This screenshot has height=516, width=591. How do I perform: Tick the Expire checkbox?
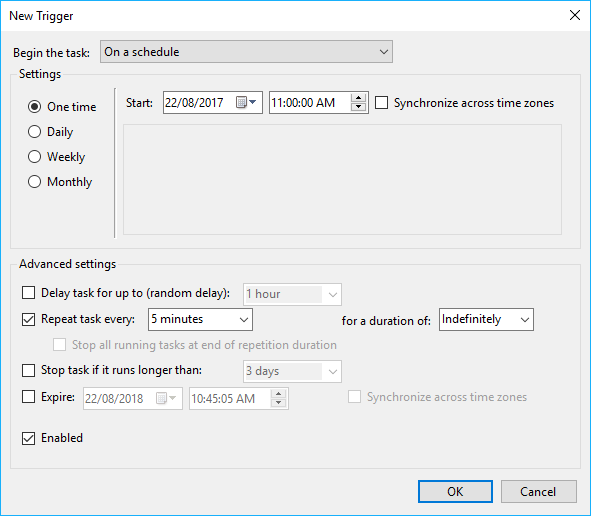point(28,397)
